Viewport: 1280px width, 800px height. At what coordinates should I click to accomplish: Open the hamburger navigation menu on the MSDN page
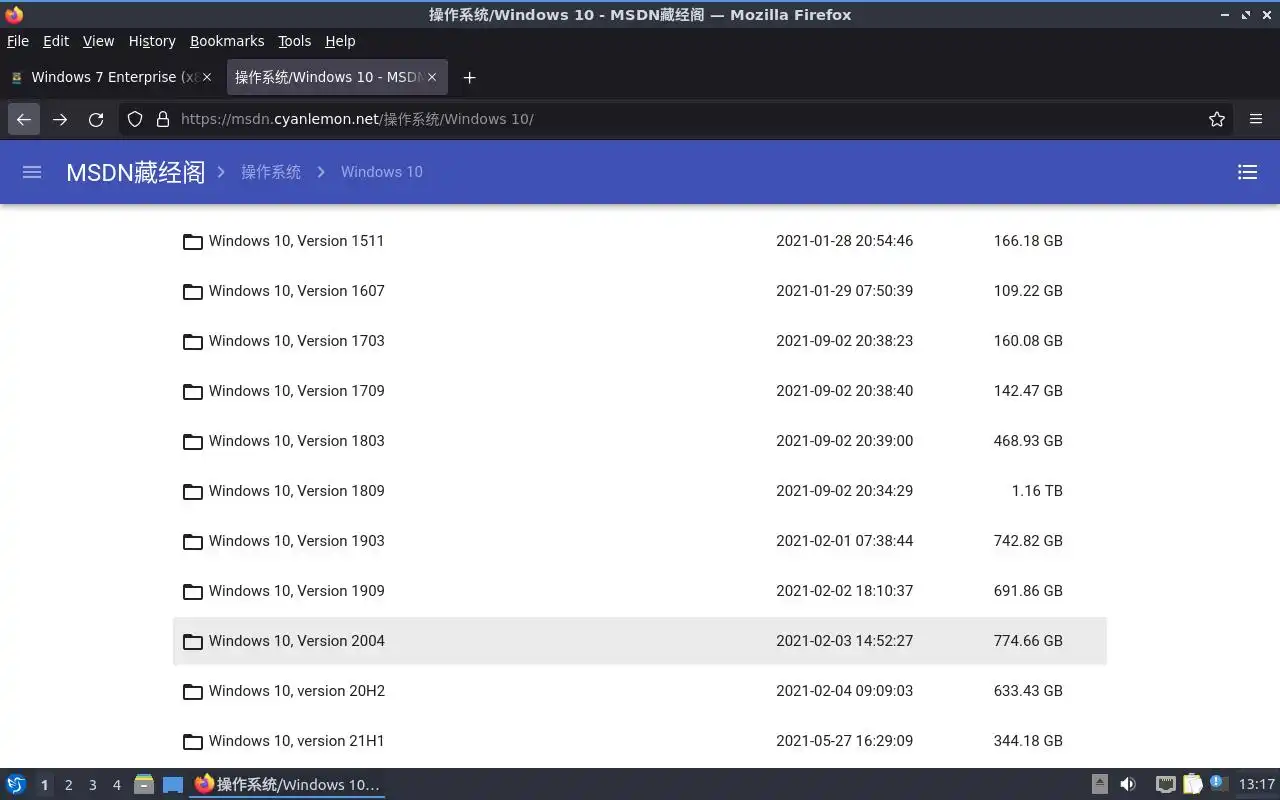pyautogui.click(x=32, y=172)
